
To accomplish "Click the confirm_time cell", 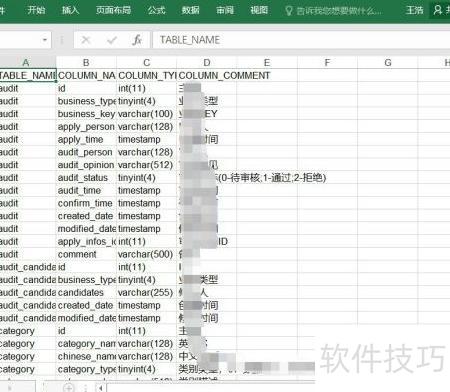I will pyautogui.click(x=87, y=203).
